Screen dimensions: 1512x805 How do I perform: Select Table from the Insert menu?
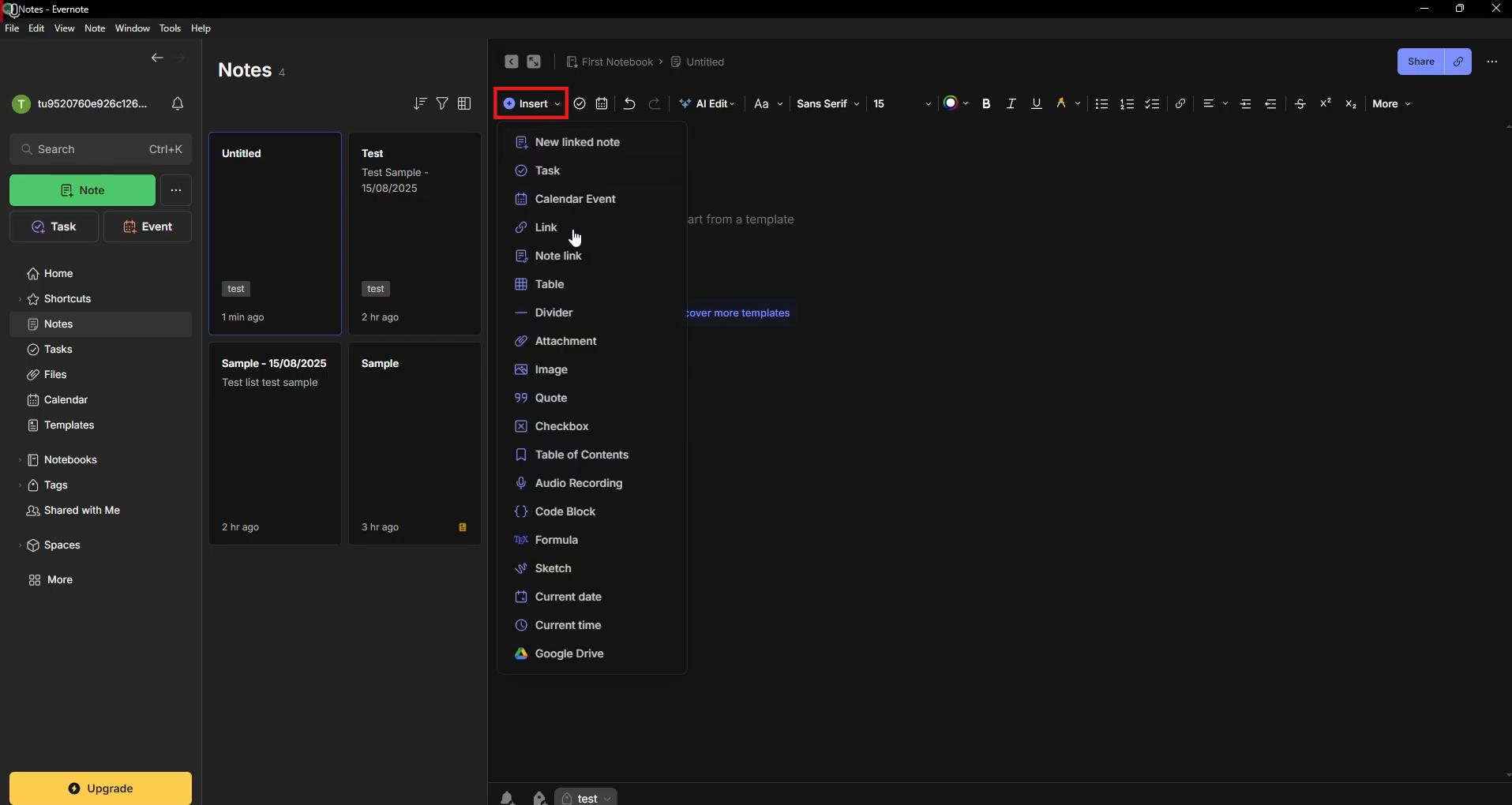point(591,284)
